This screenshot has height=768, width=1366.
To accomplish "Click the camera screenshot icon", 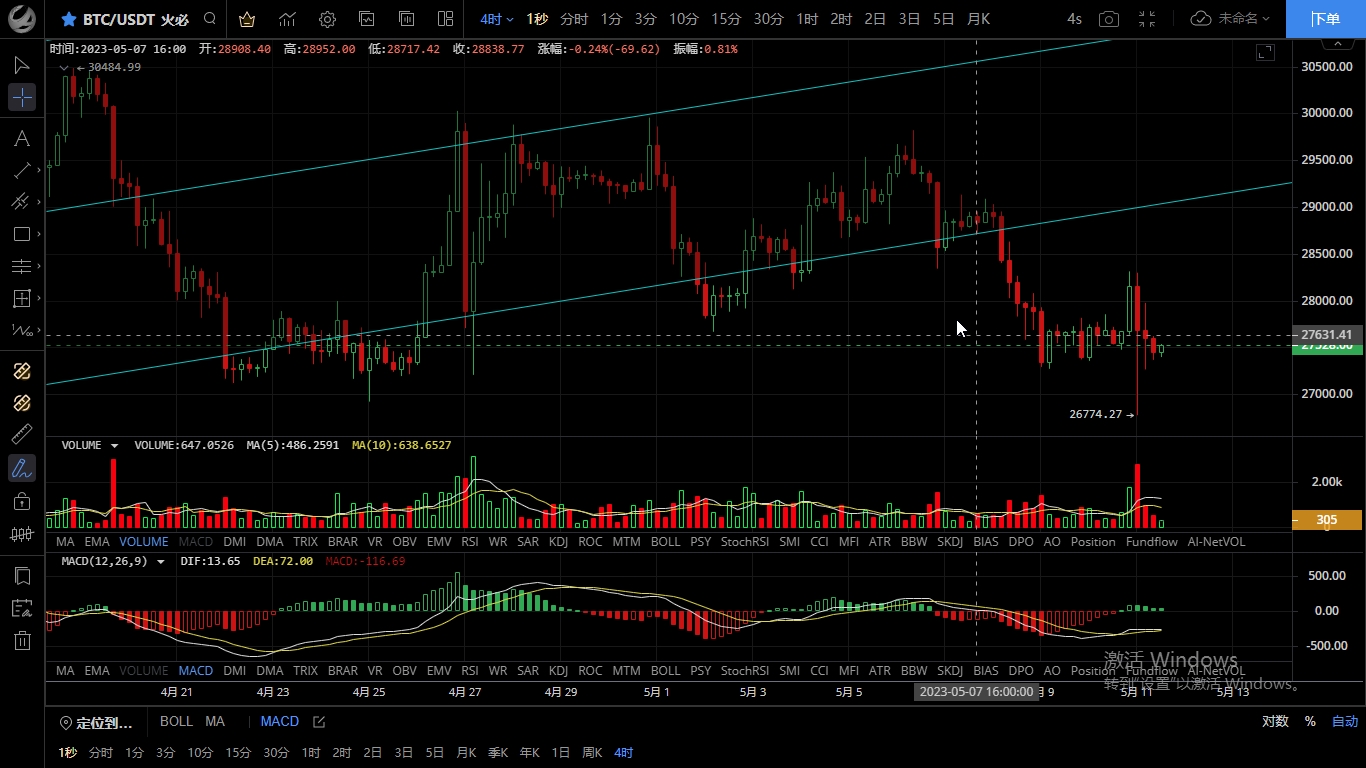I will (x=1108, y=19).
